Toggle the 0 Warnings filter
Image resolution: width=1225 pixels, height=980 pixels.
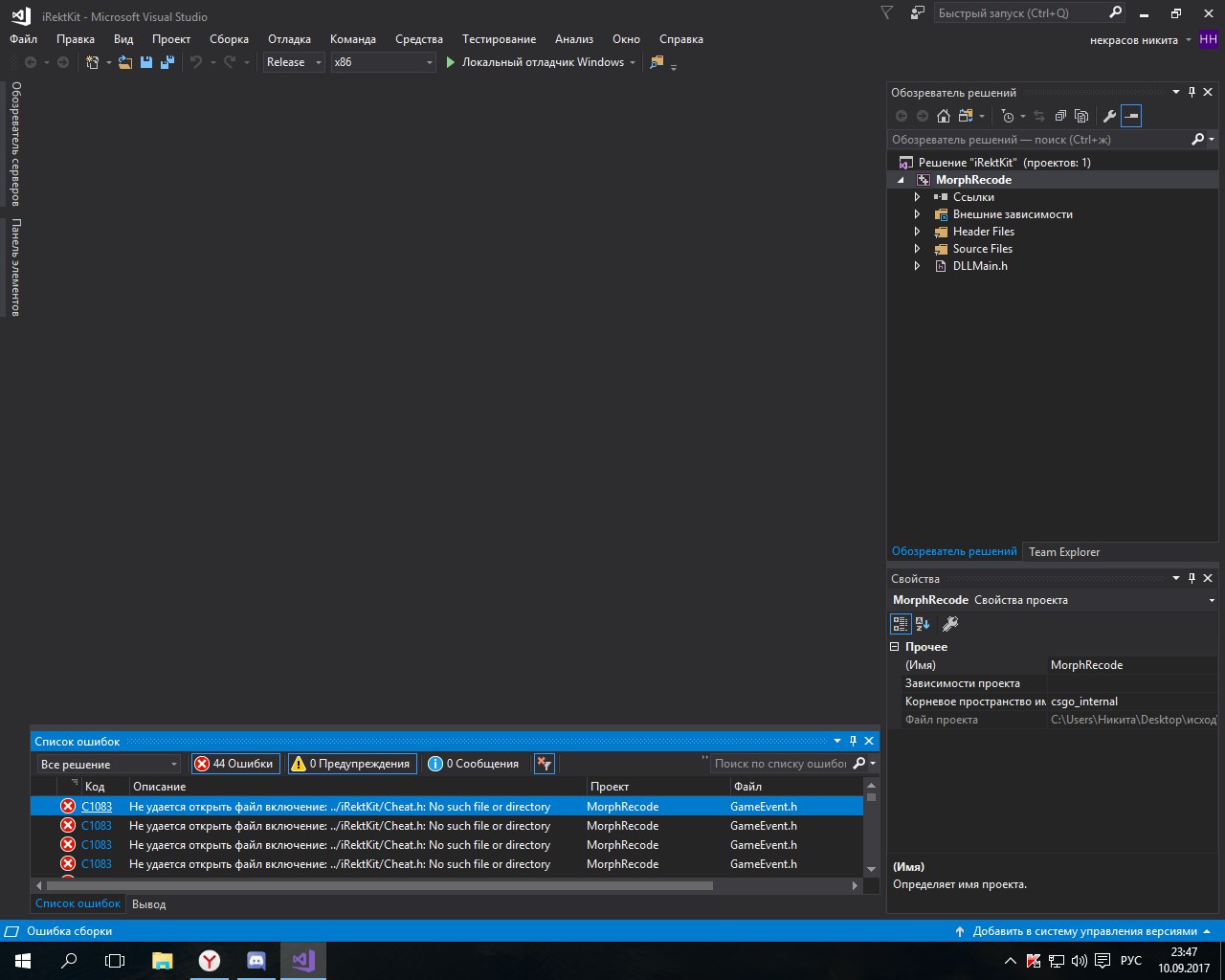(352, 764)
